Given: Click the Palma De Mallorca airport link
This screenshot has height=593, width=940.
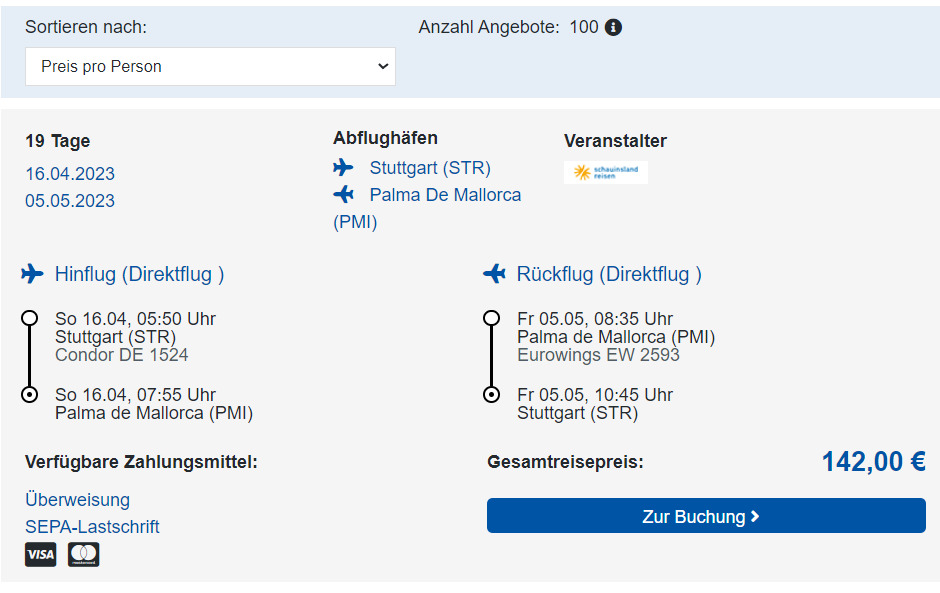Looking at the screenshot, I should coord(445,194).
